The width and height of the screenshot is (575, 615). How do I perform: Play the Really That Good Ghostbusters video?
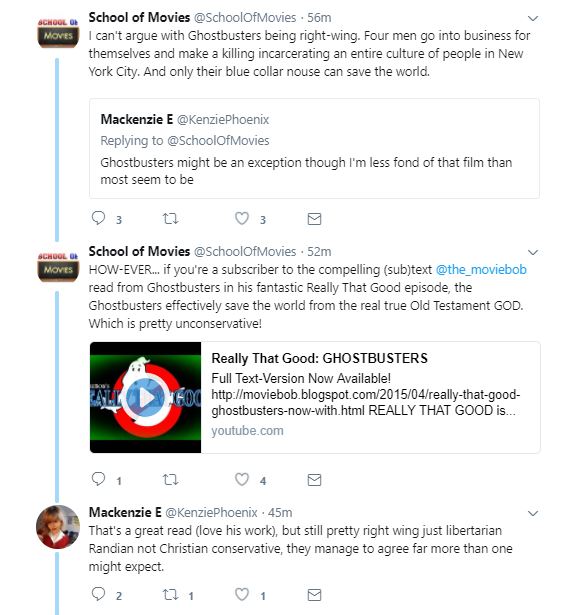click(146, 397)
